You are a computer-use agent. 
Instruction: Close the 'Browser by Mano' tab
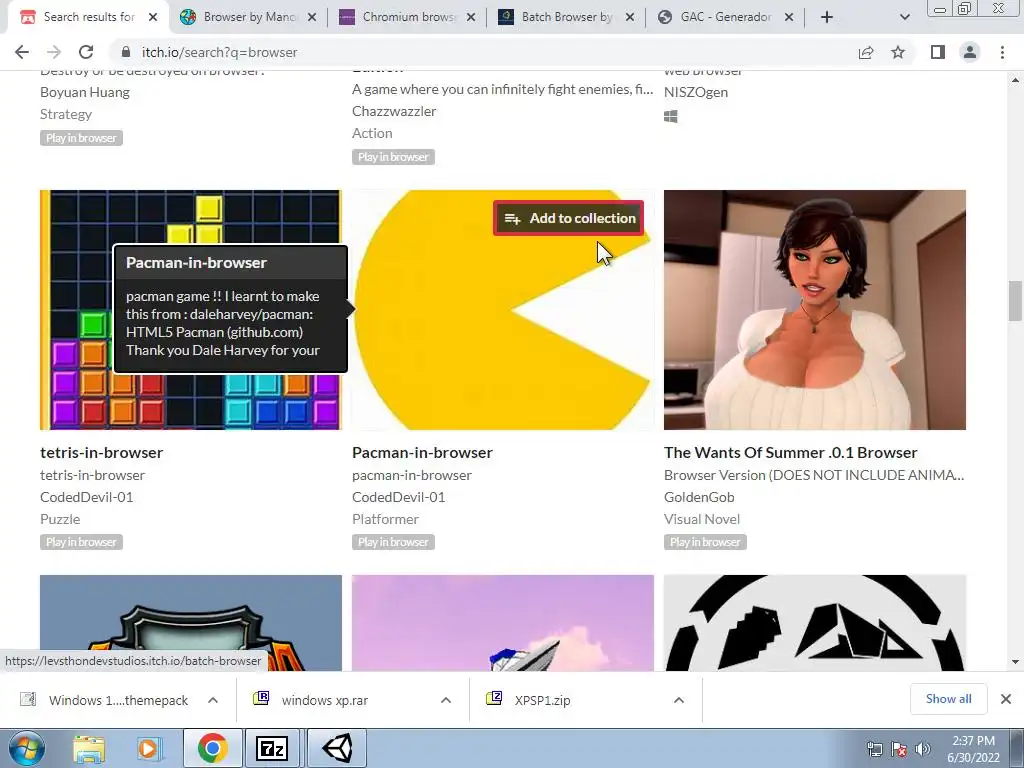[x=312, y=17]
